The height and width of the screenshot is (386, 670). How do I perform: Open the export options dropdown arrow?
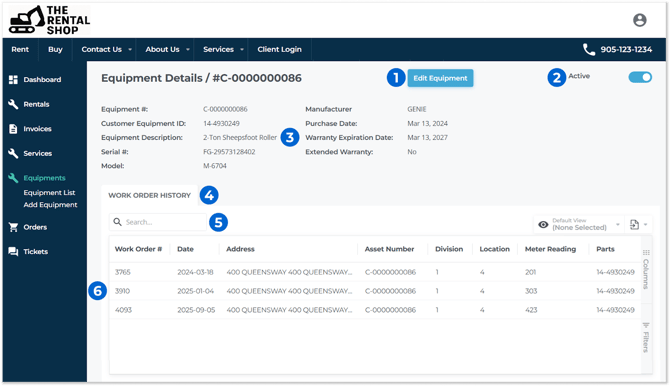[645, 224]
